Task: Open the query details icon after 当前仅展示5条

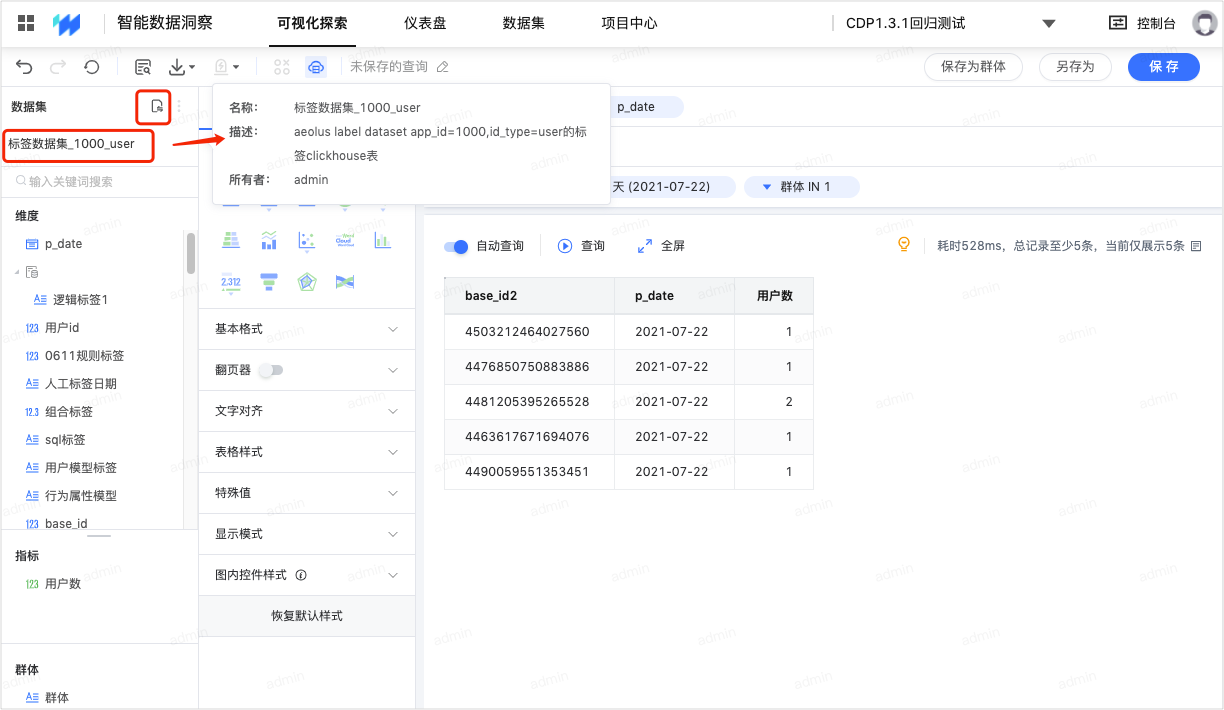Action: click(x=1195, y=246)
